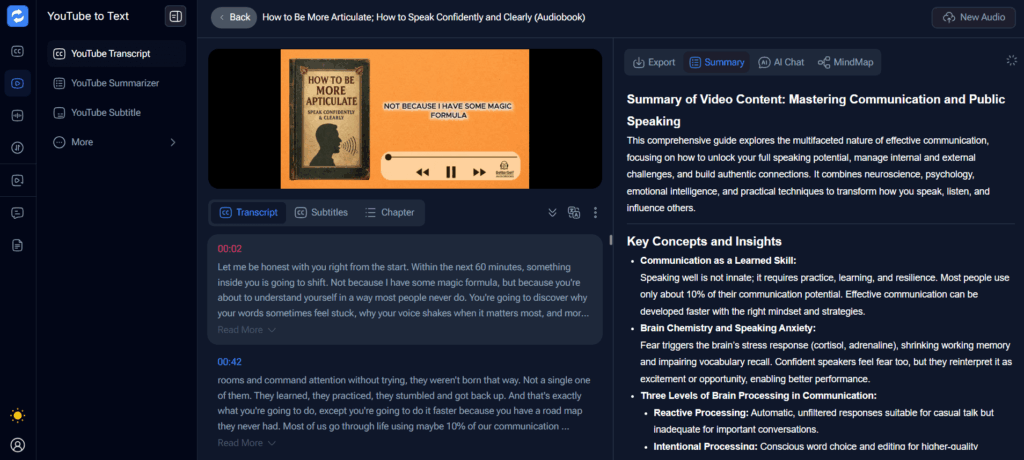
Task: Select YouTube Transcript in the panel
Action: [116, 54]
